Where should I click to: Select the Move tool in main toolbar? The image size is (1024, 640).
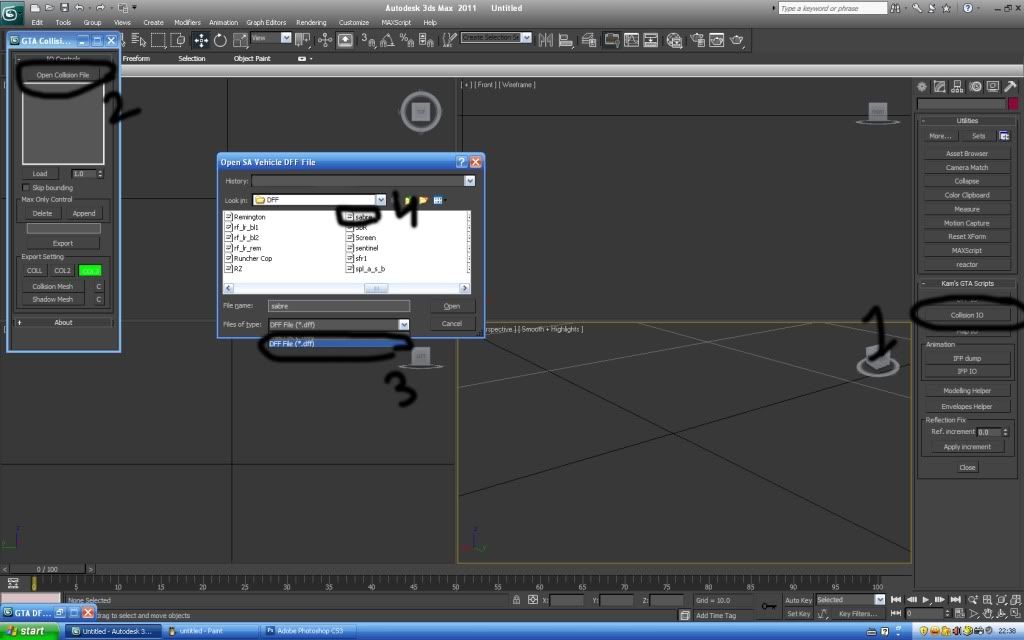click(x=200, y=40)
